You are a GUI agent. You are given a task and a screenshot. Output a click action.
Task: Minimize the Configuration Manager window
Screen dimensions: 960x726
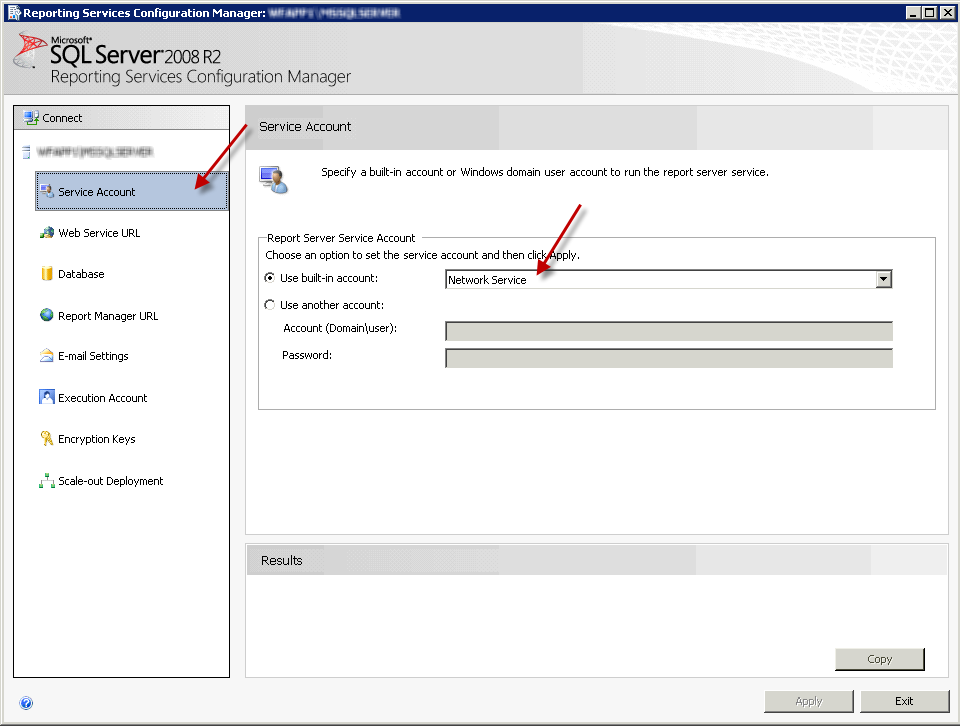pos(913,12)
